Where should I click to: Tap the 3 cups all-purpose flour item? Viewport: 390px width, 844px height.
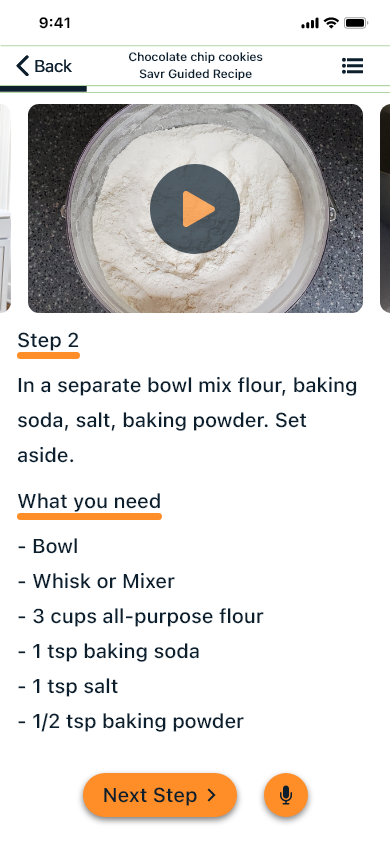pos(140,616)
